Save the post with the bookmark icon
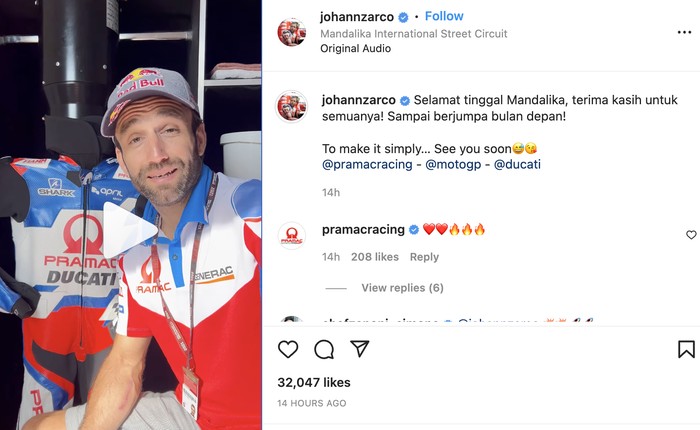The image size is (700, 430). [x=686, y=349]
